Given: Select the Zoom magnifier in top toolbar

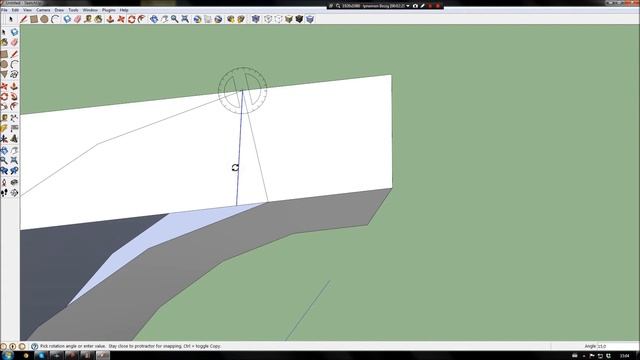Looking at the screenshot, I should (x=175, y=19).
